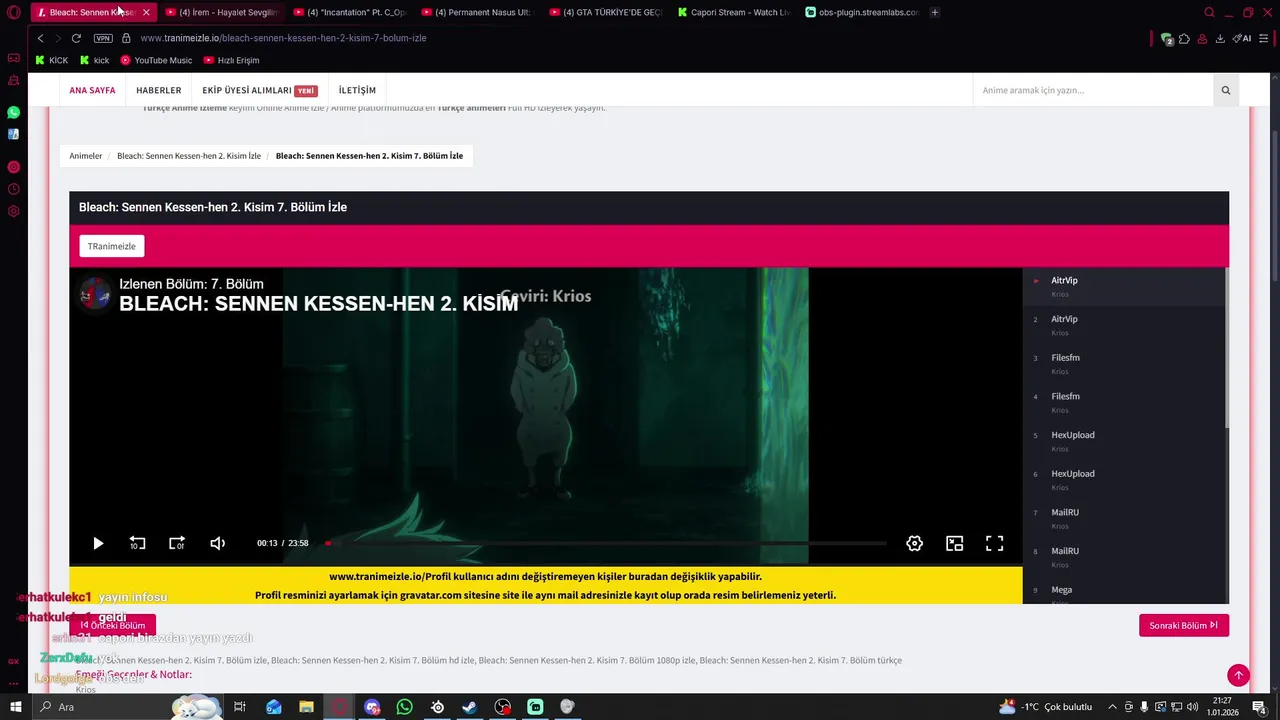Select MailRU source number 8
This screenshot has width=1280, height=720.
(1125, 557)
